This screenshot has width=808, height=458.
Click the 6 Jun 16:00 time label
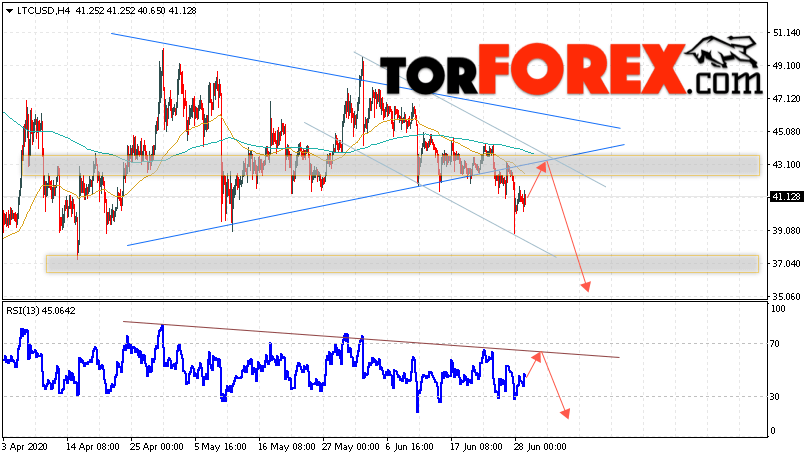pos(410,447)
